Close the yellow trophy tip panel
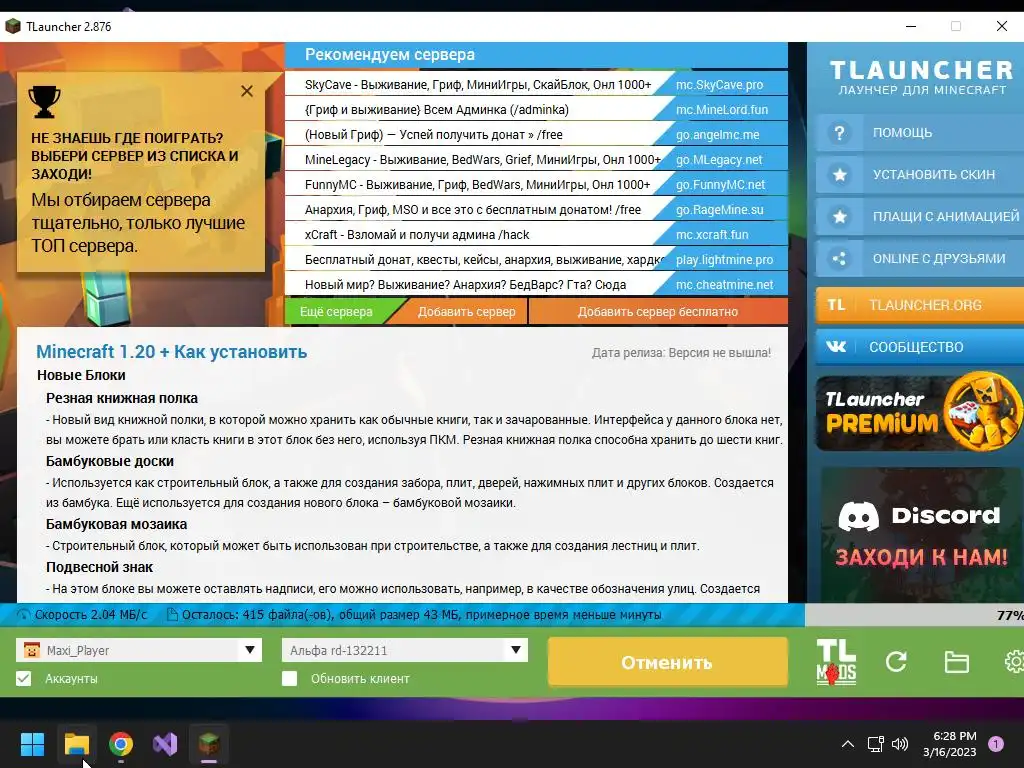 247,91
